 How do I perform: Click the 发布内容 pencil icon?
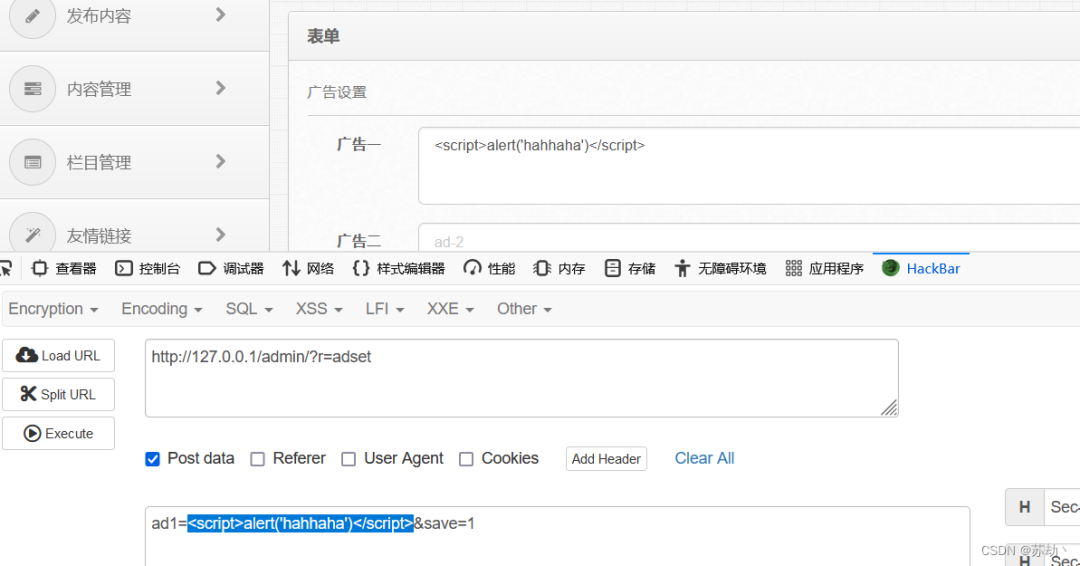coord(32,15)
